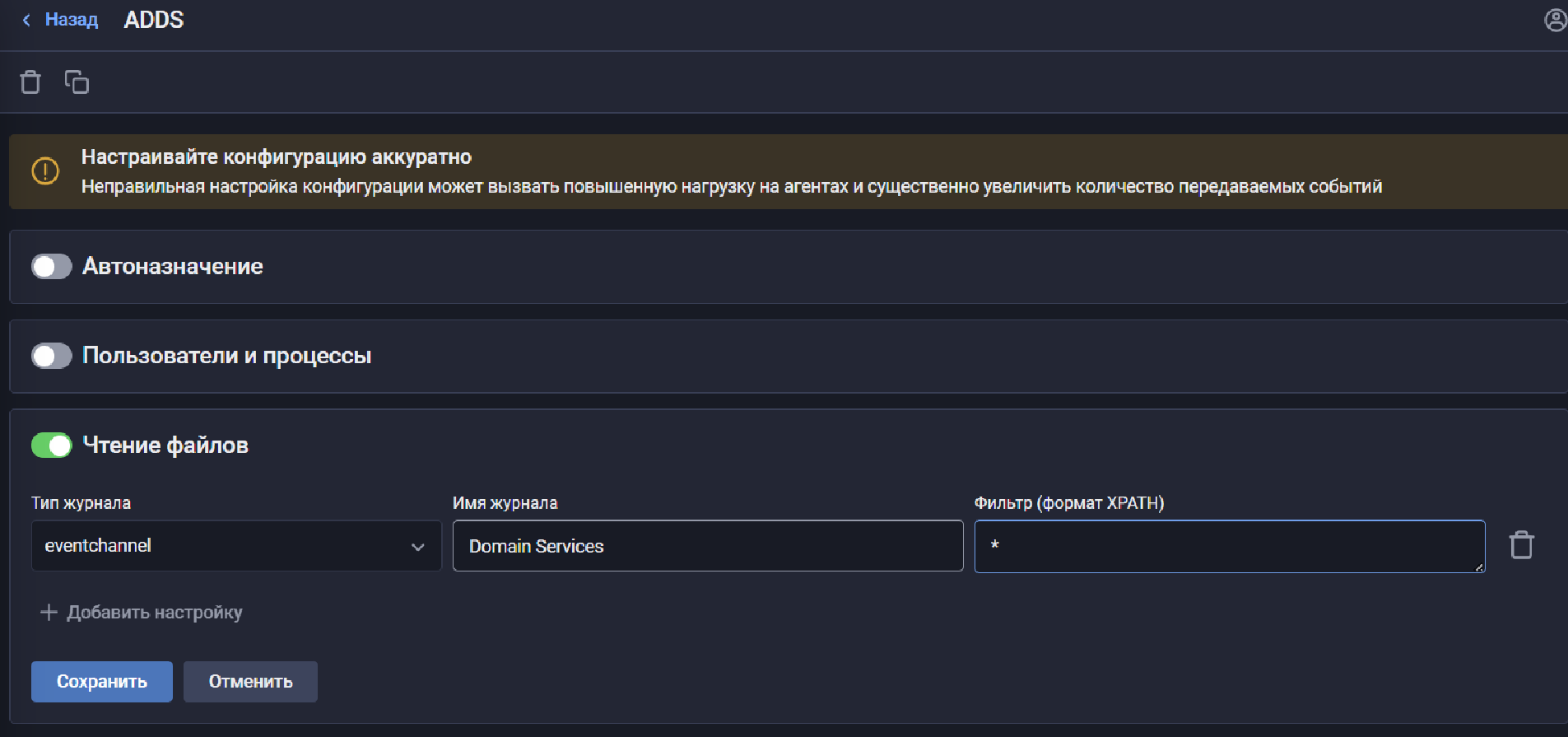Delete the ADDS configuration with toolbar trash icon
This screenshot has height=737, width=1568.
pos(30,82)
